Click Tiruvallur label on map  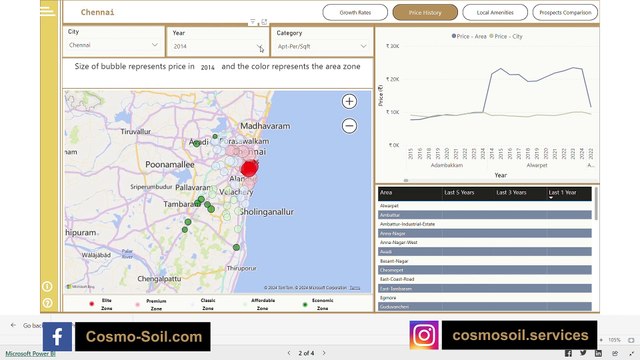(x=136, y=131)
